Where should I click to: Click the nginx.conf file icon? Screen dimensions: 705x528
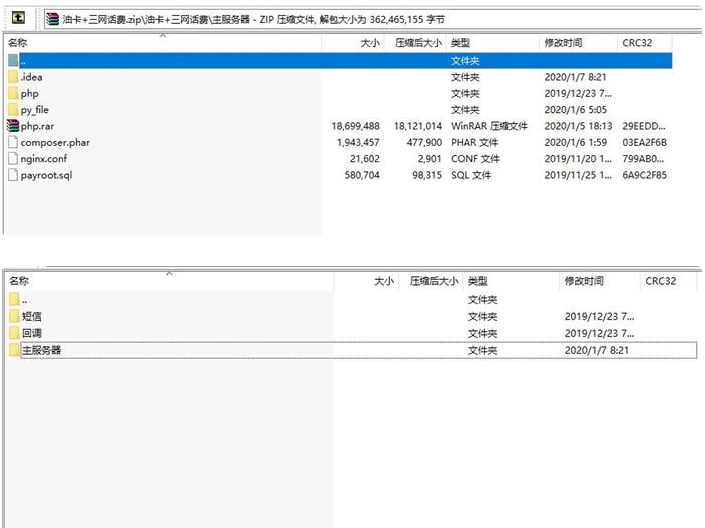(x=13, y=158)
